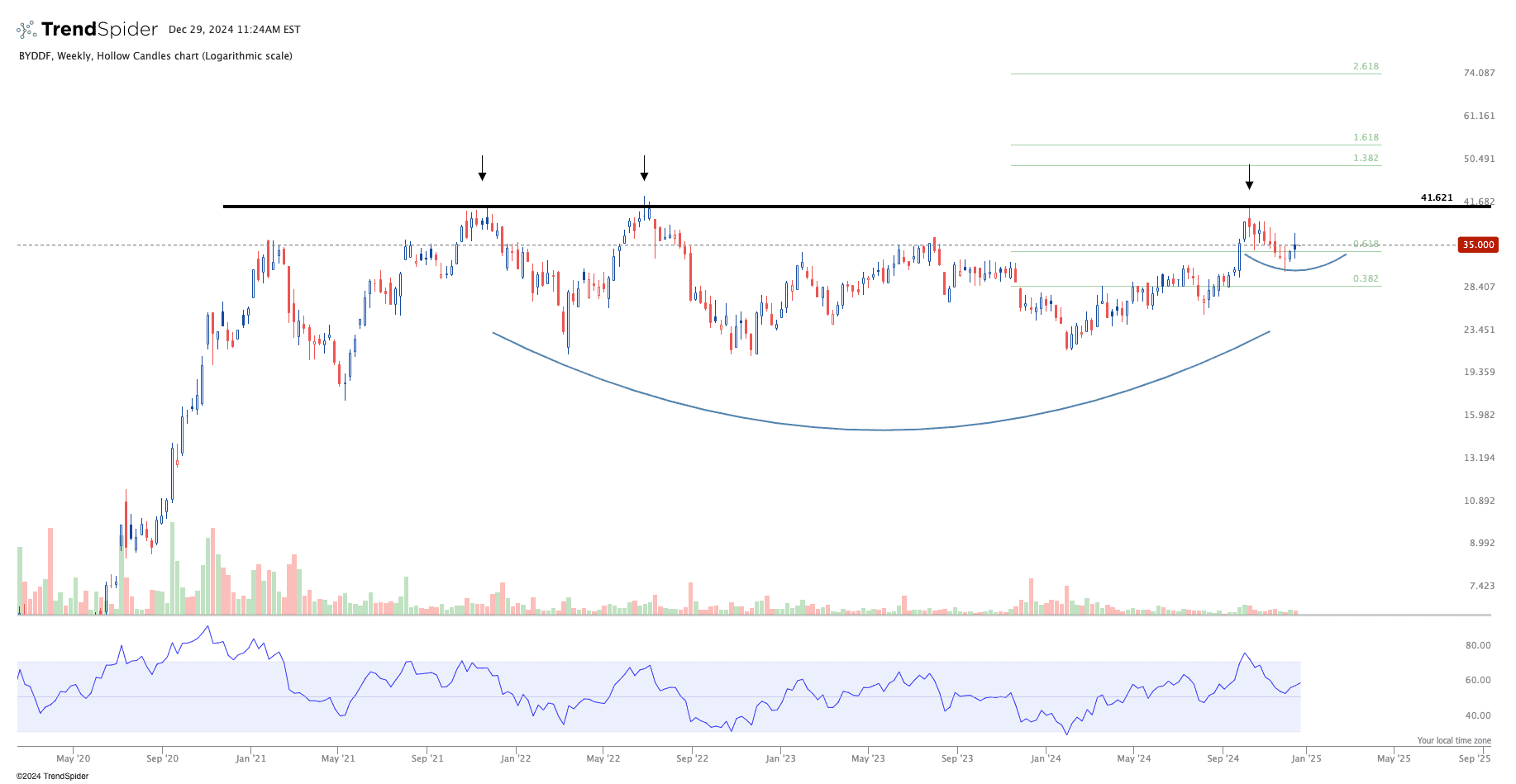Select the May '20 date on time axis
The height and width of the screenshot is (784, 1516).
coord(74,758)
